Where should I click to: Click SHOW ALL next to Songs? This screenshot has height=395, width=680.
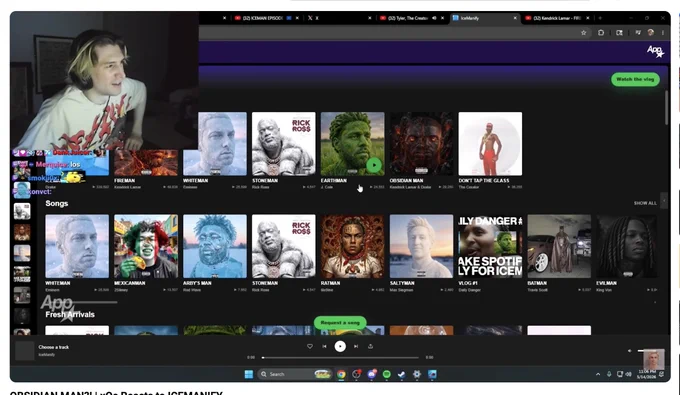tap(645, 203)
